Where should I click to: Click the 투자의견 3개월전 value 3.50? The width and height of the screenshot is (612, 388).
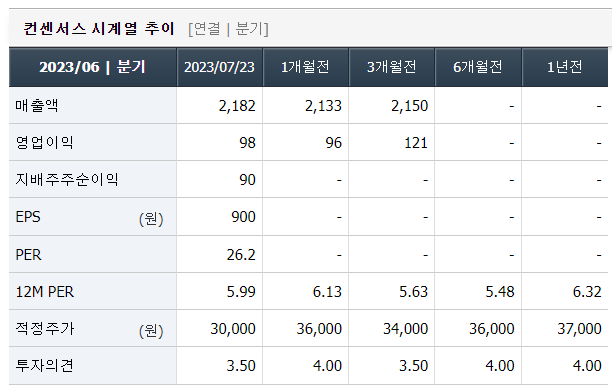click(x=414, y=366)
